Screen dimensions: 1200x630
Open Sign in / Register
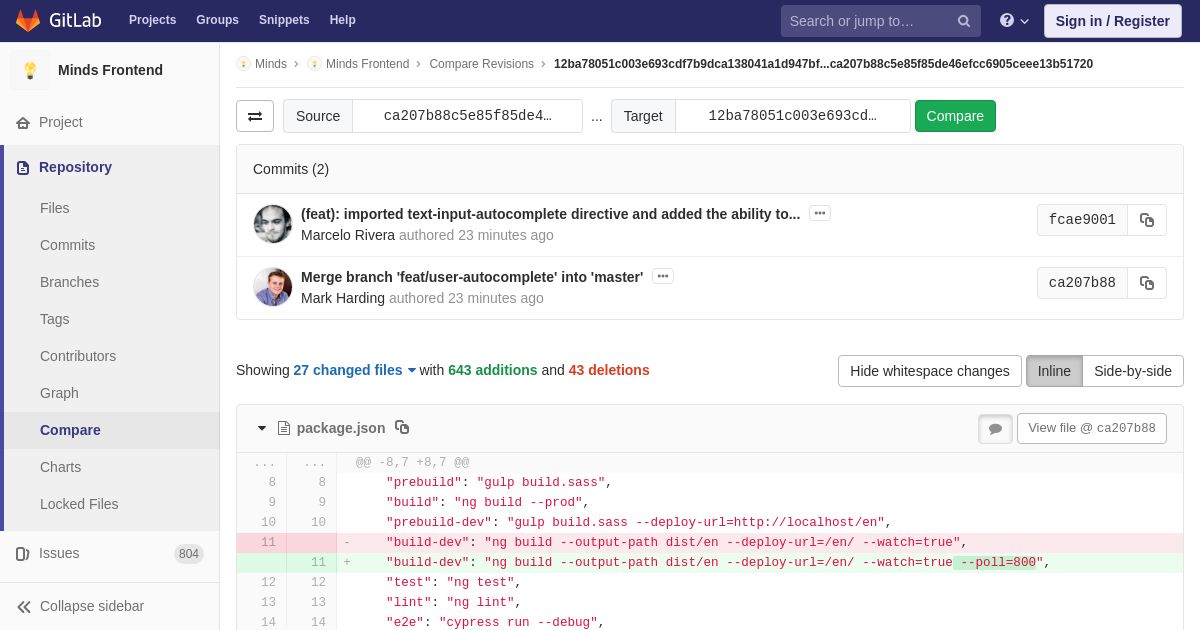click(1112, 21)
